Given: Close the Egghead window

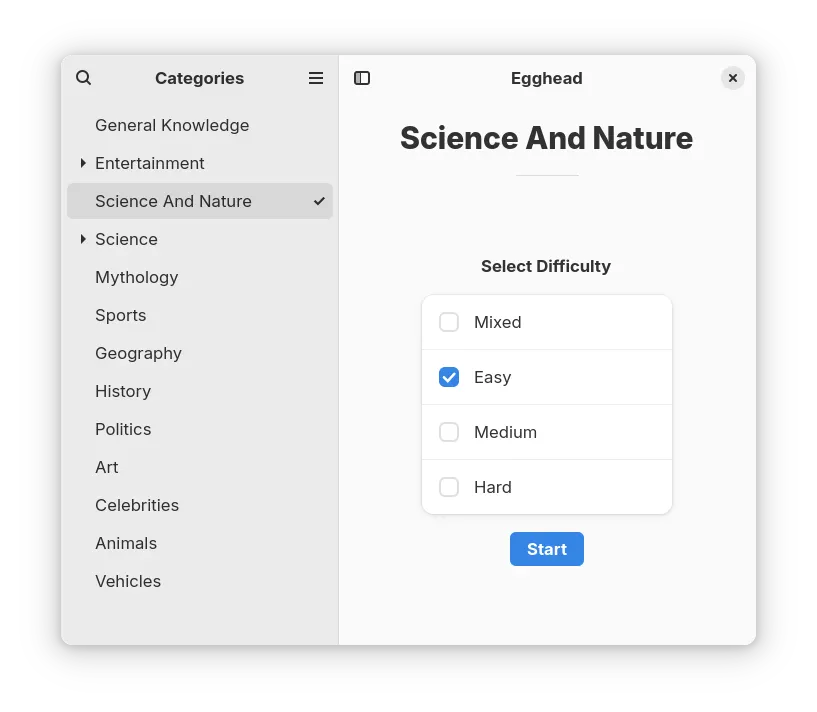Looking at the screenshot, I should point(733,78).
